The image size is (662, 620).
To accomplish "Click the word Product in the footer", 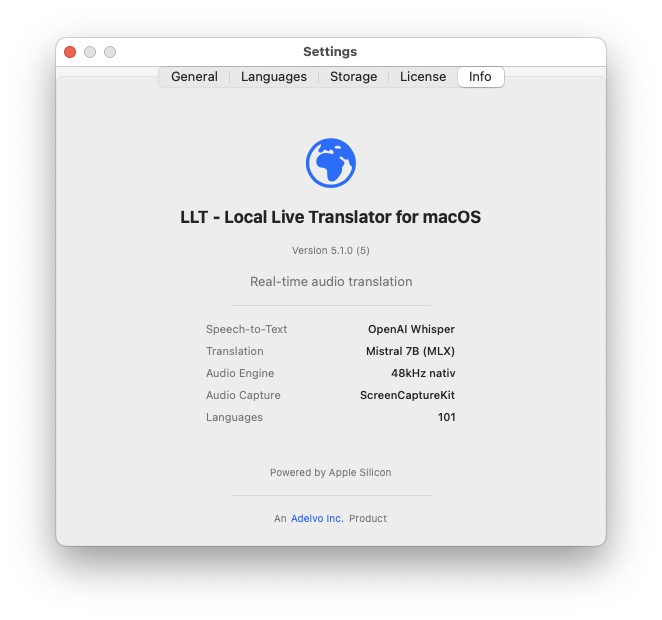I will pos(368,518).
